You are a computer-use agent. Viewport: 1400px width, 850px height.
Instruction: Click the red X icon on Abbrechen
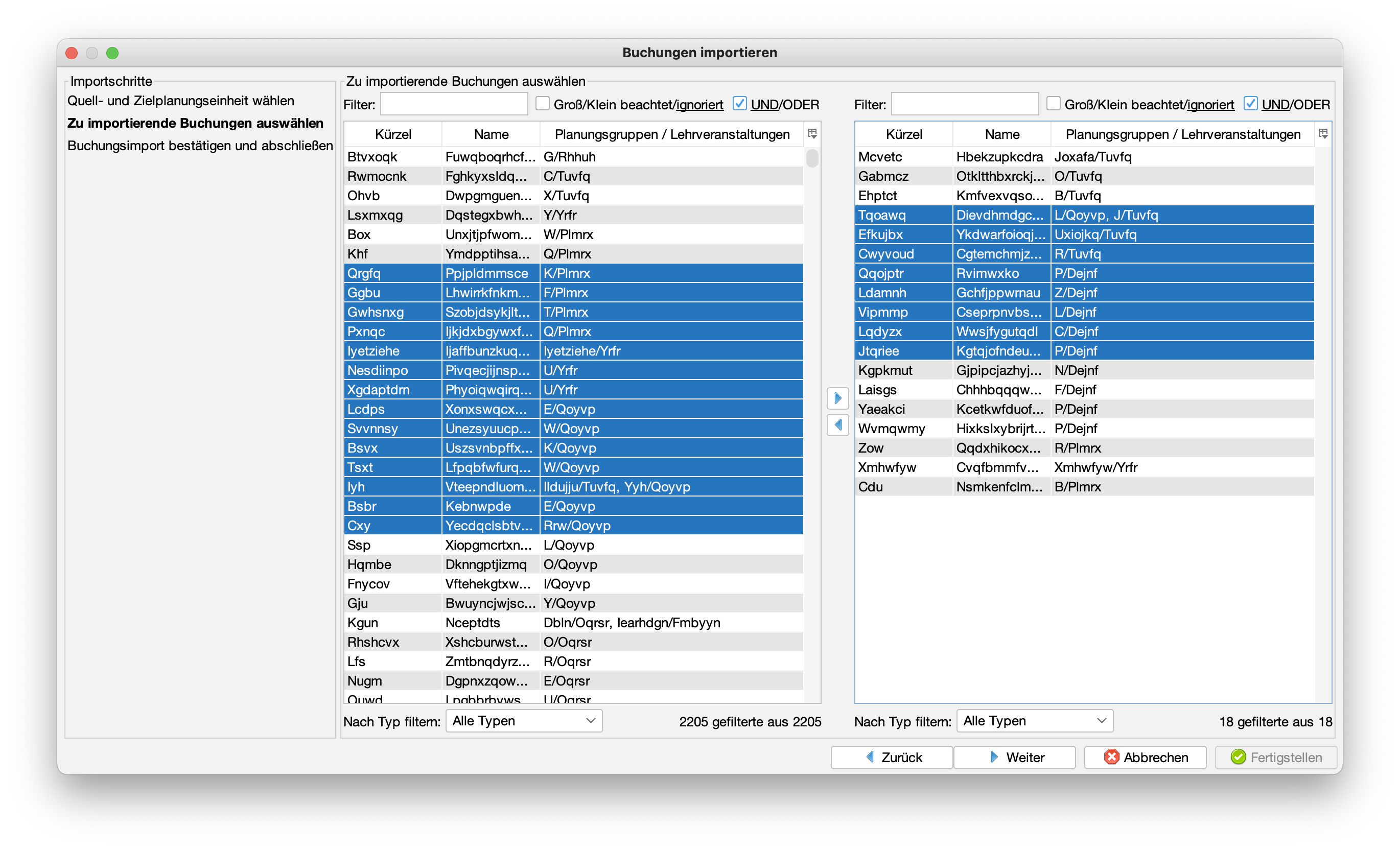pyautogui.click(x=1111, y=757)
